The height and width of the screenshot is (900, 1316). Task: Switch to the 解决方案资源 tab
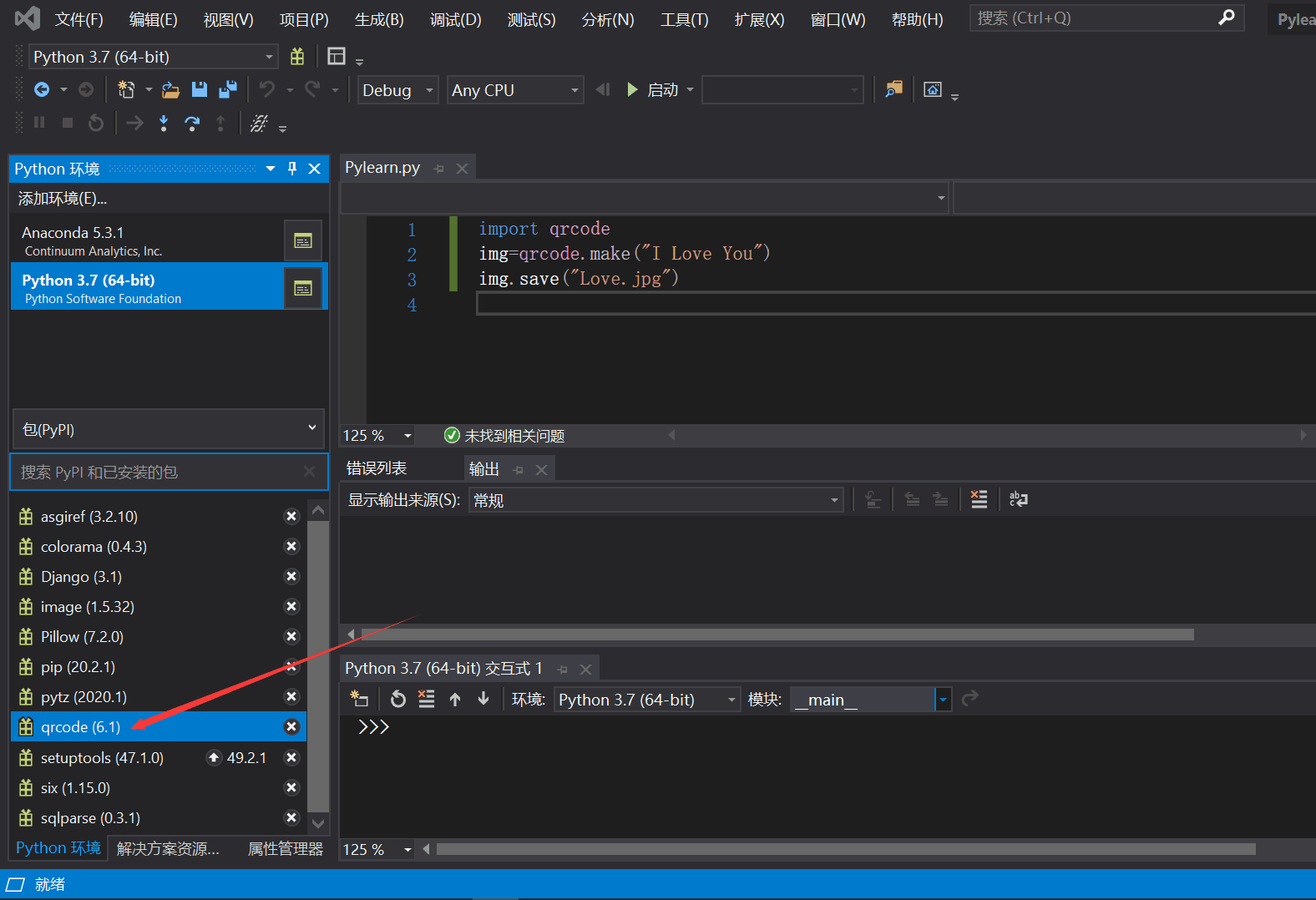tap(168, 848)
